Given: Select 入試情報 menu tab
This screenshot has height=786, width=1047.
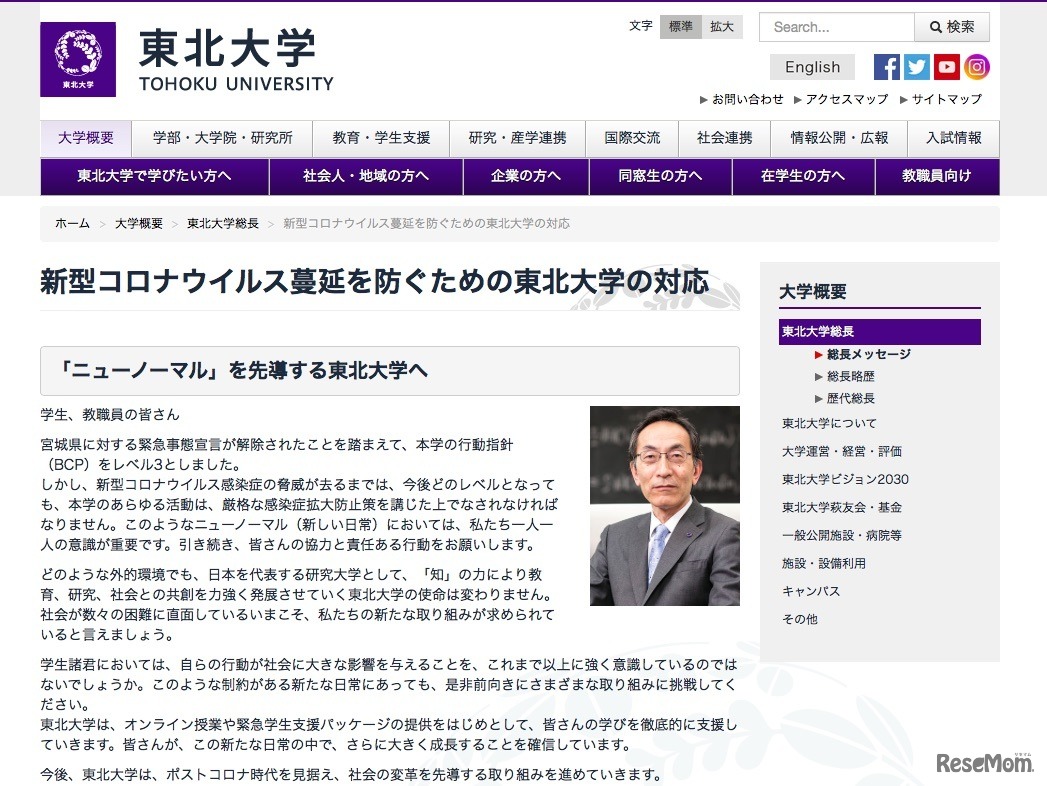Looking at the screenshot, I should pos(954,138).
